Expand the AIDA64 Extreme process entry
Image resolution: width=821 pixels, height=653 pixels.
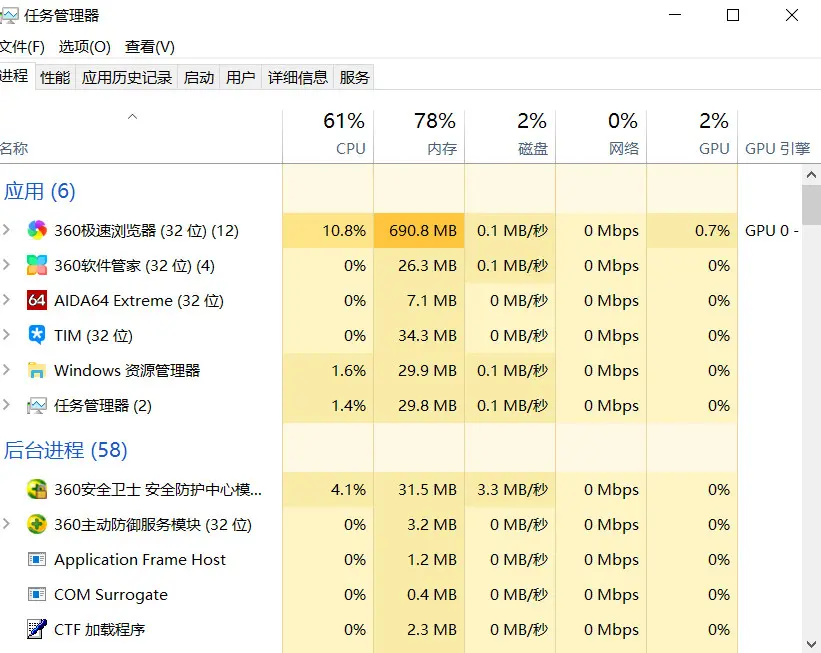click(6, 300)
